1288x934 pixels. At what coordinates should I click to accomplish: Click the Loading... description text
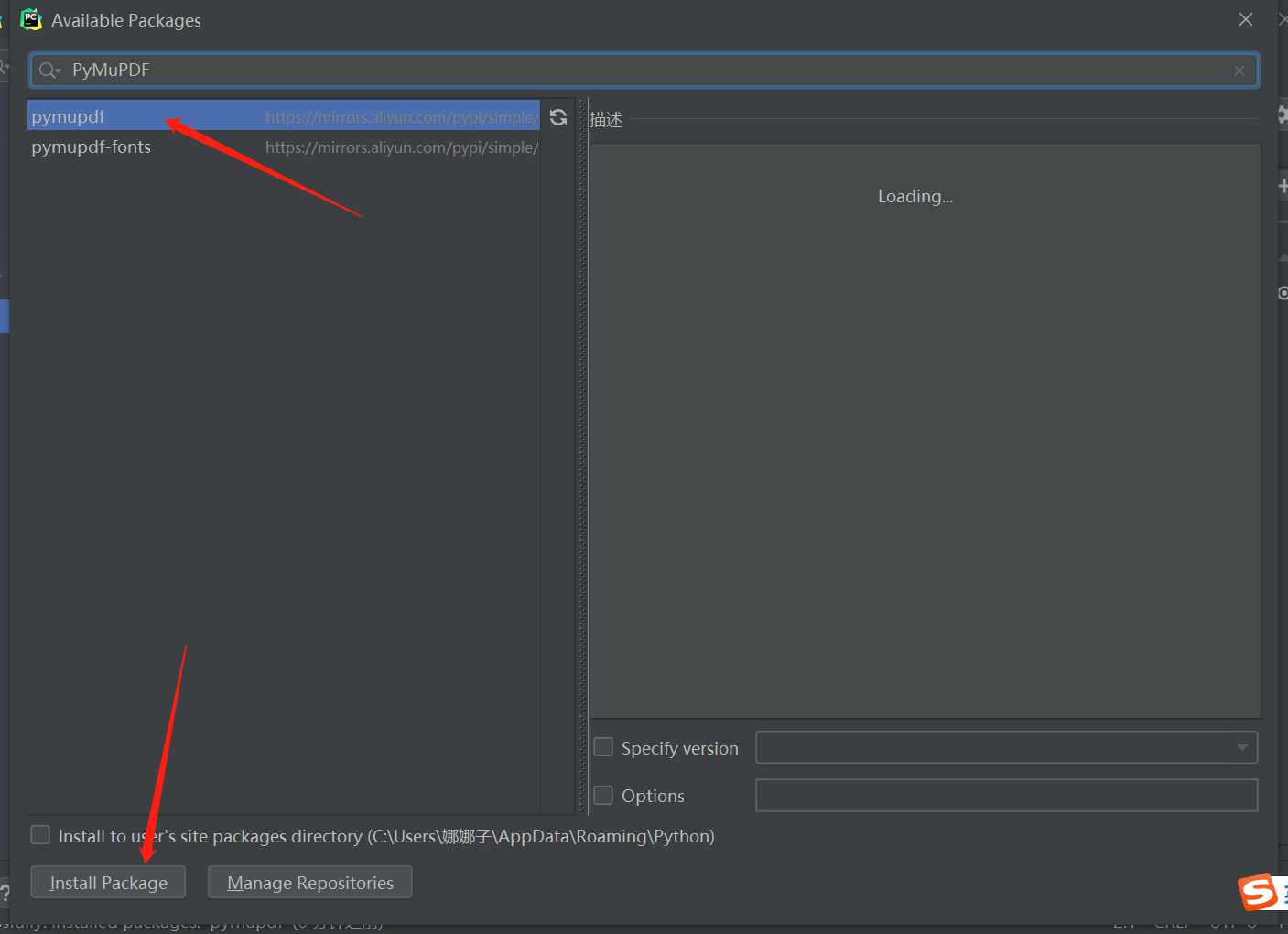(x=915, y=196)
